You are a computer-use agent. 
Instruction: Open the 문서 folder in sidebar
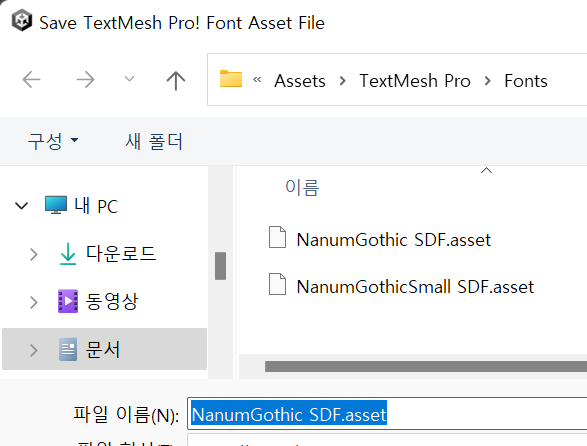point(103,349)
